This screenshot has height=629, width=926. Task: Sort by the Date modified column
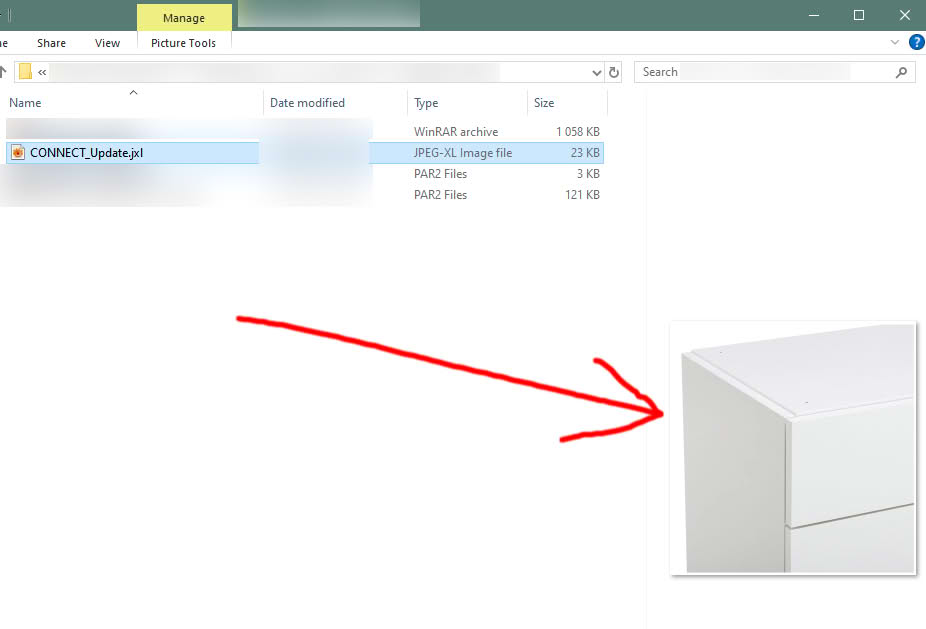tap(307, 103)
